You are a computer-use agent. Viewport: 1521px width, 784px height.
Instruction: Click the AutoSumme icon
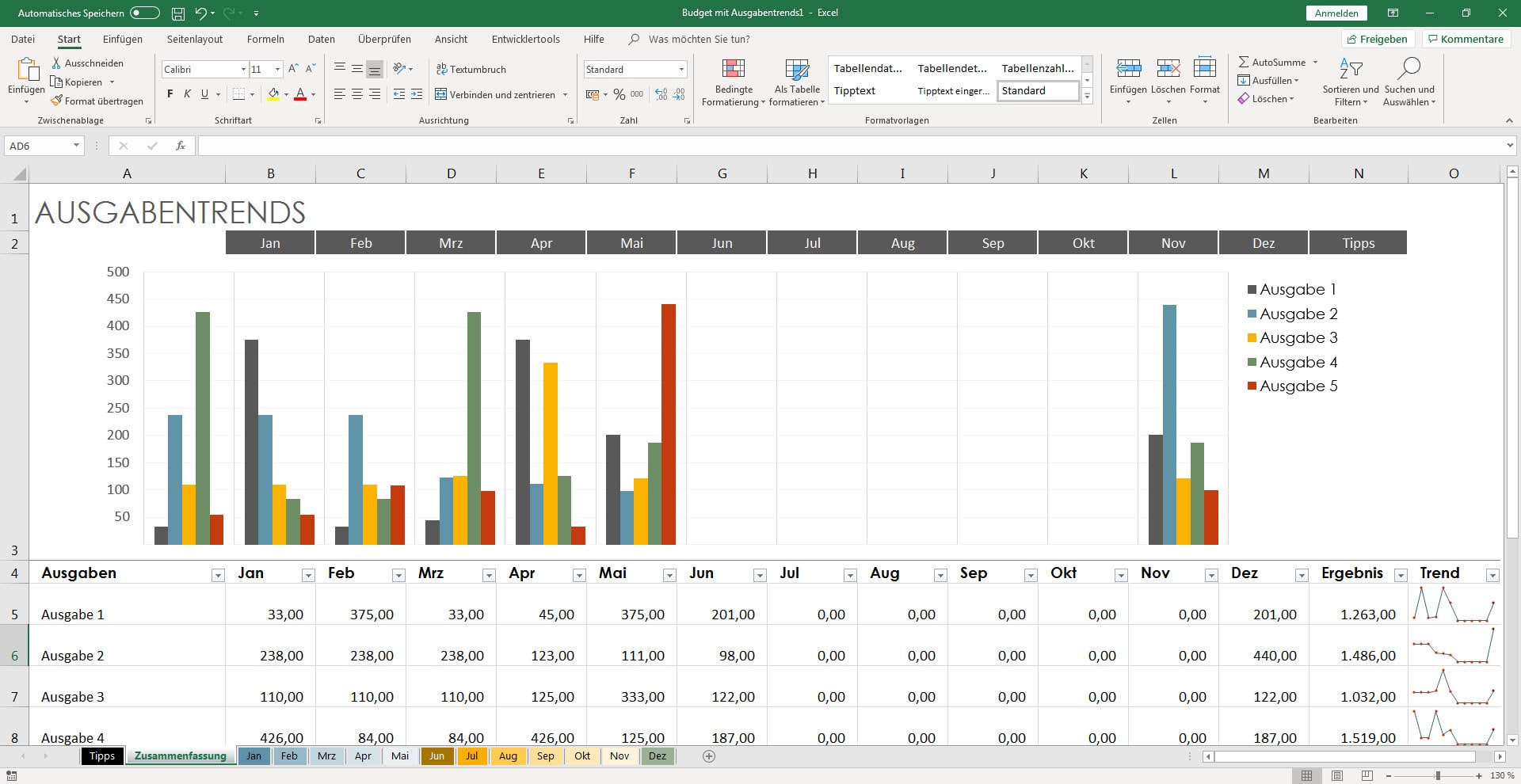1245,61
